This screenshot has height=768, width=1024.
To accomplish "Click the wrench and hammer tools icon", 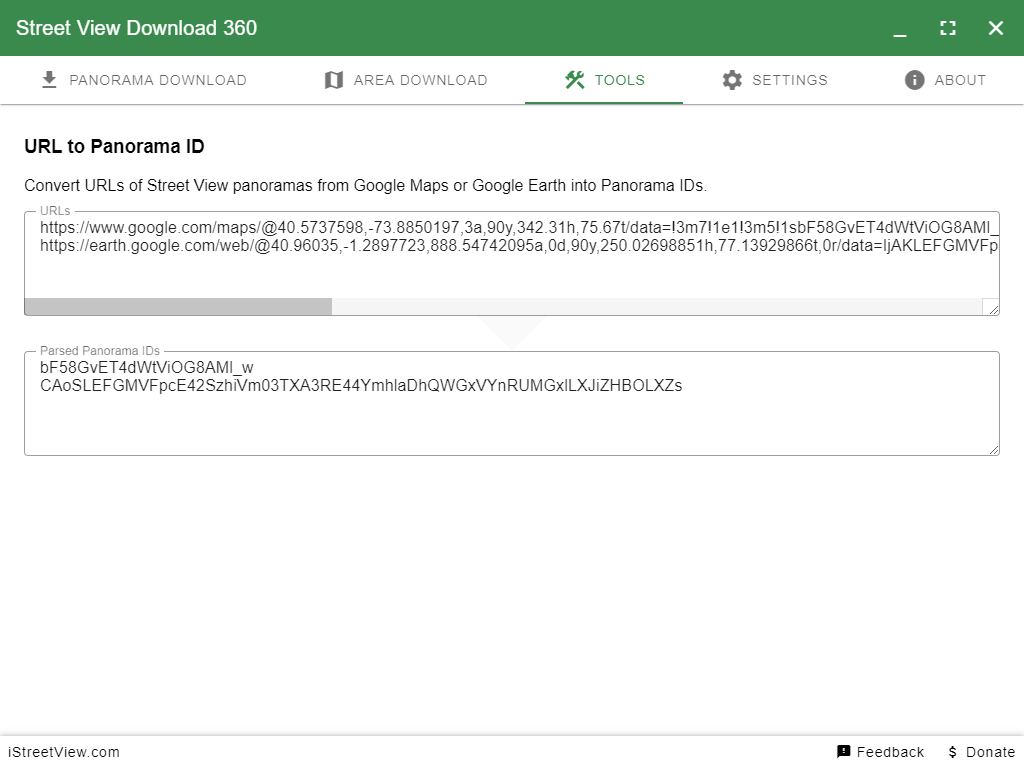I will [x=575, y=80].
